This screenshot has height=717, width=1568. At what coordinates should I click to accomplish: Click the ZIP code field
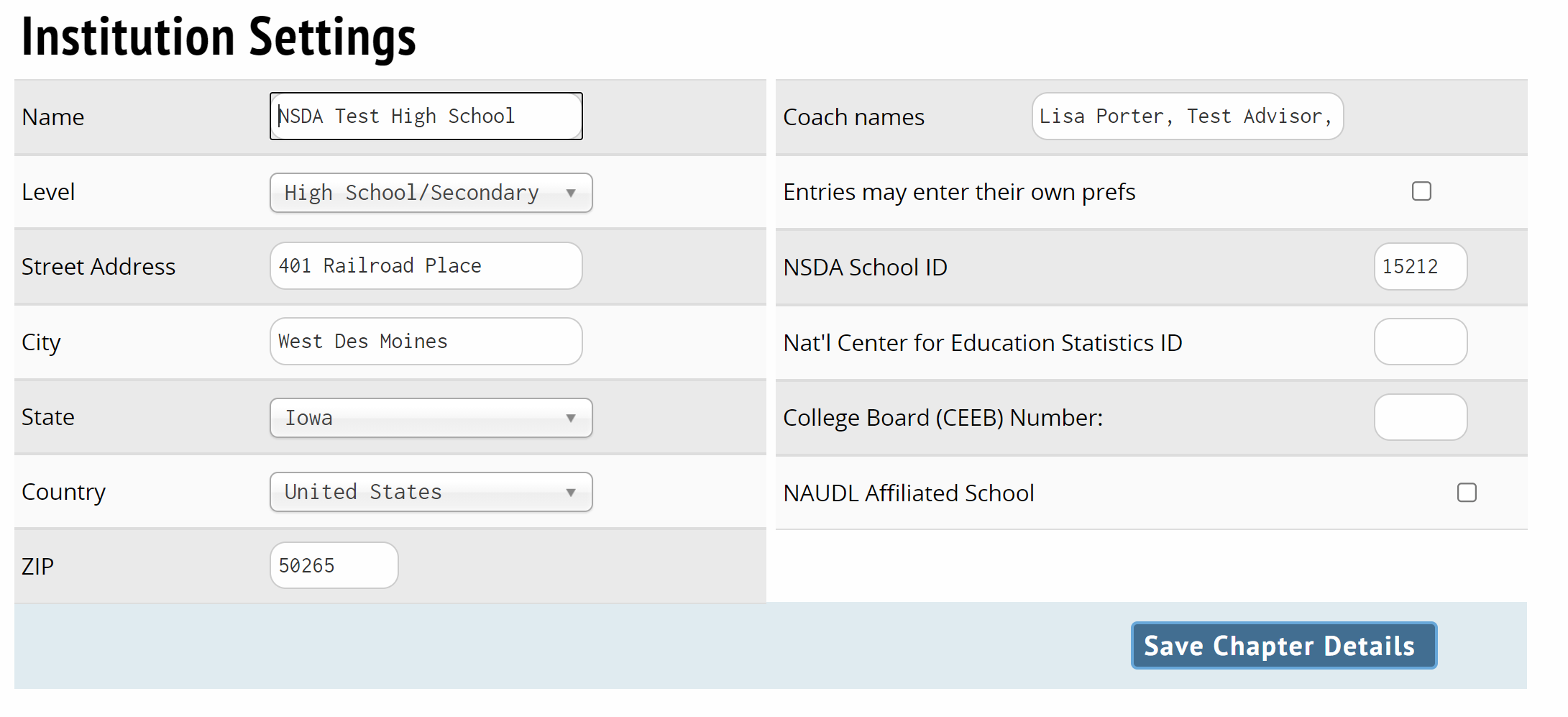334,566
